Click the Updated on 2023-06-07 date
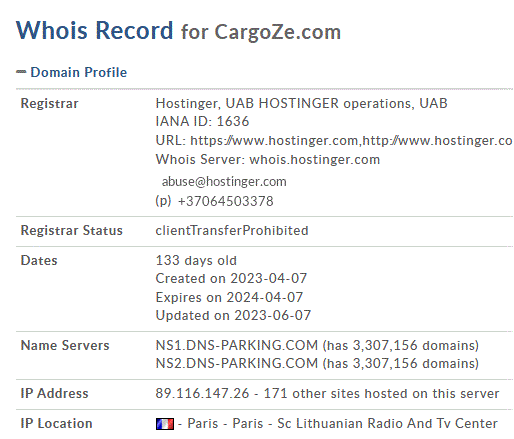Viewport: 514px width, 439px height. pyautogui.click(x=233, y=315)
